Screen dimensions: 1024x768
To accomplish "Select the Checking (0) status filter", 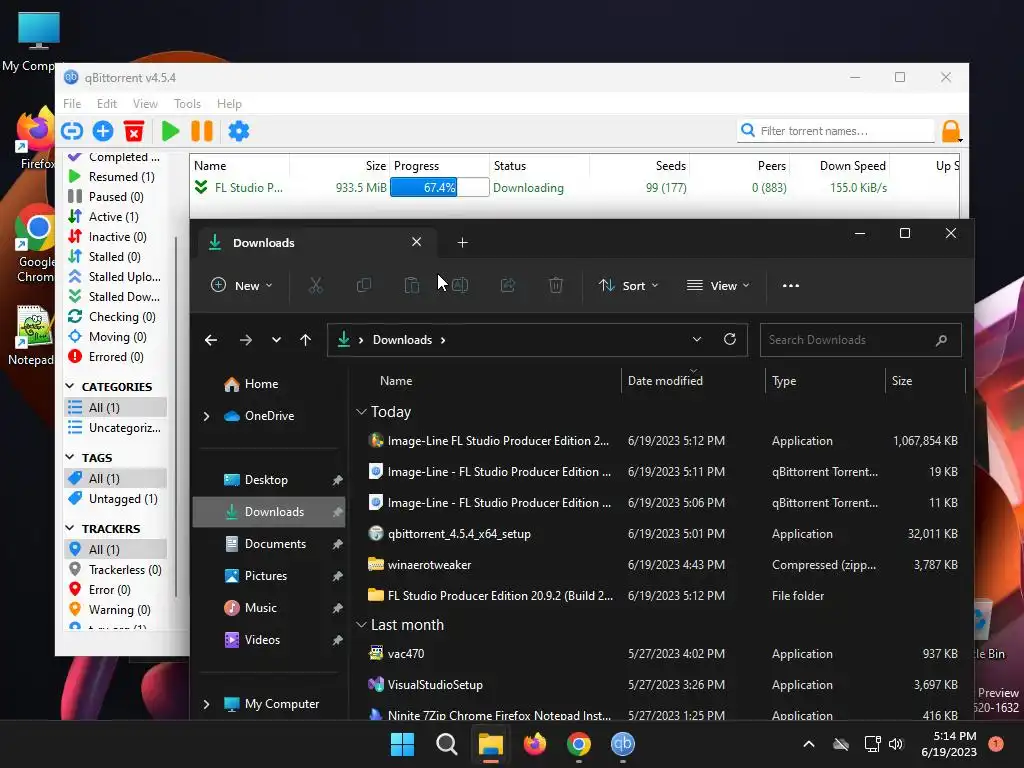I will pyautogui.click(x=116, y=317).
